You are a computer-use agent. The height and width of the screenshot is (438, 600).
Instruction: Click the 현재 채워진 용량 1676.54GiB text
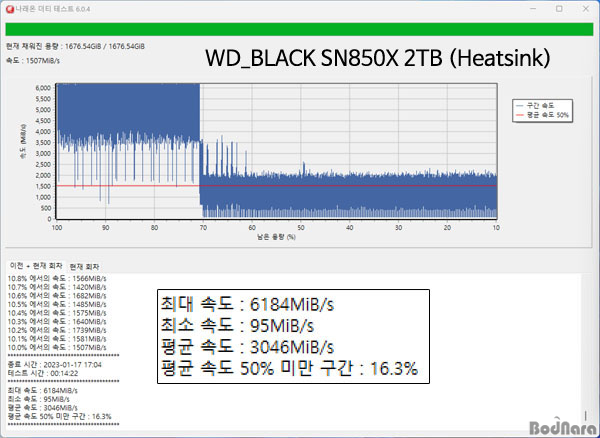75,46
